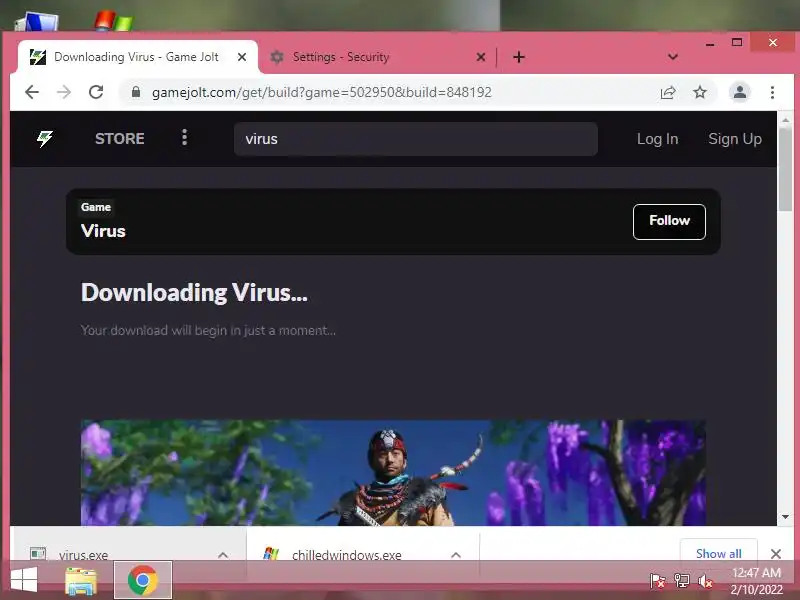Click the browser forward arrow
Viewport: 800px width, 600px height.
[64, 92]
